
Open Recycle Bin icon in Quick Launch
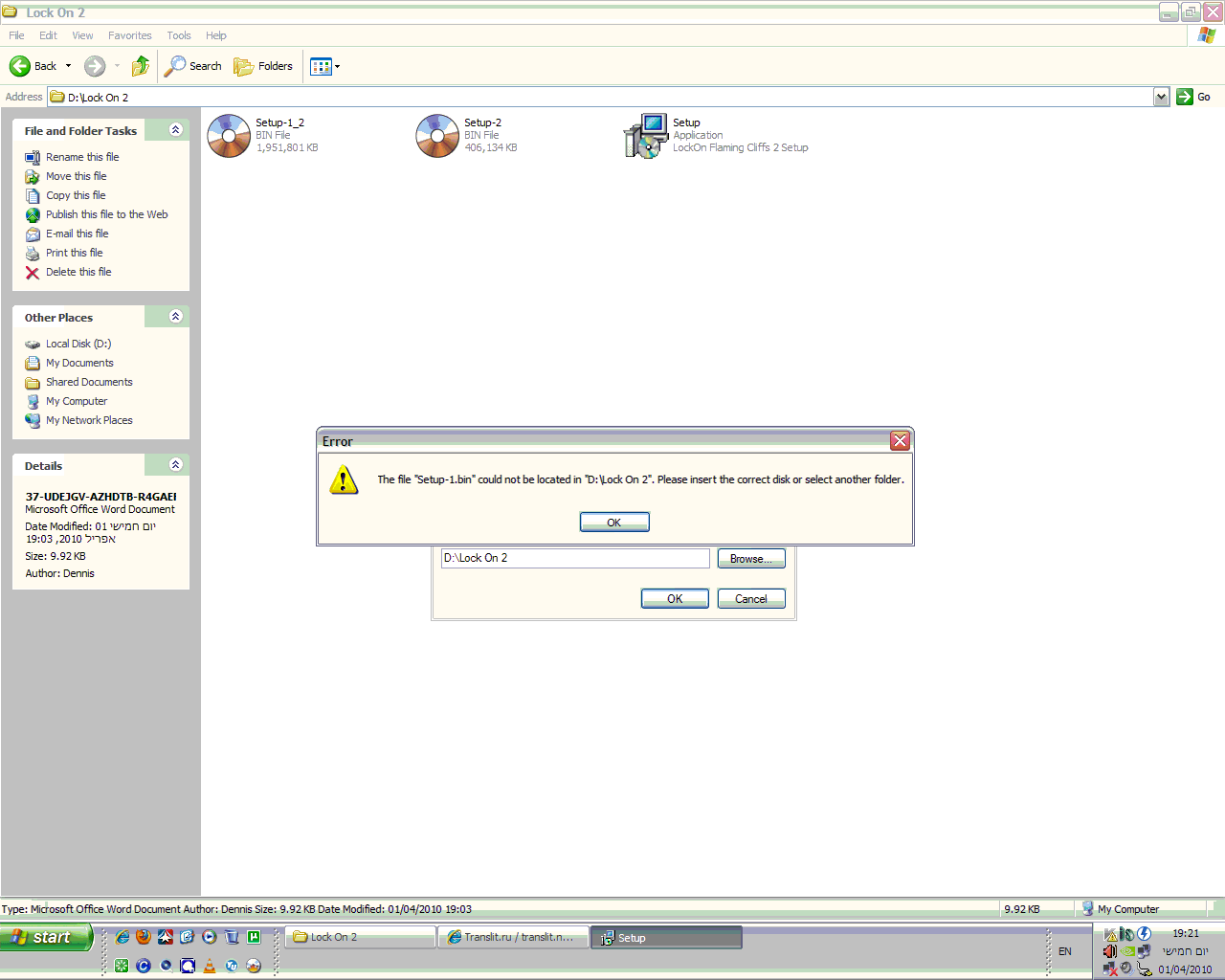point(232,937)
